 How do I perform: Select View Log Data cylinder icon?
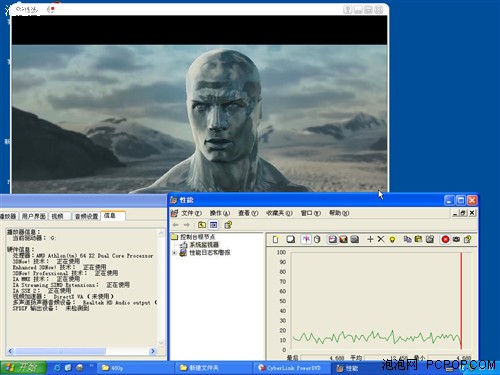(317, 239)
